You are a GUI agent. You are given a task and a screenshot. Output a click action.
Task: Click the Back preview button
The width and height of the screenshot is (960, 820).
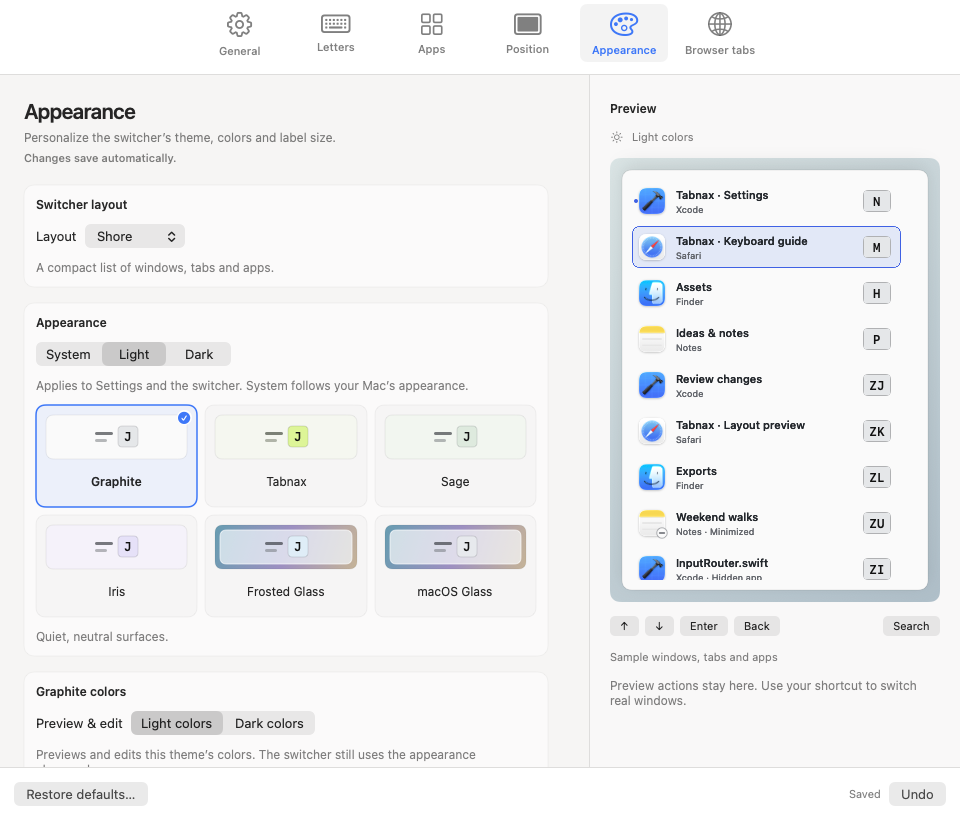point(757,626)
